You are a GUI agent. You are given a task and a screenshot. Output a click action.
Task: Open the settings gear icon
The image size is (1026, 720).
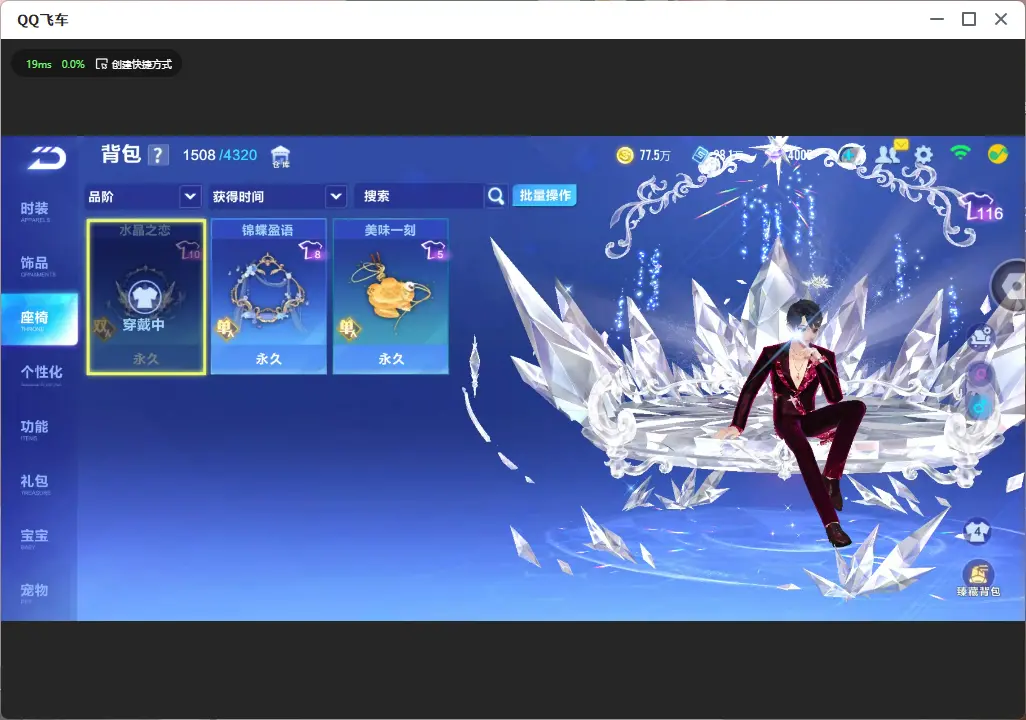pyautogui.click(x=923, y=155)
